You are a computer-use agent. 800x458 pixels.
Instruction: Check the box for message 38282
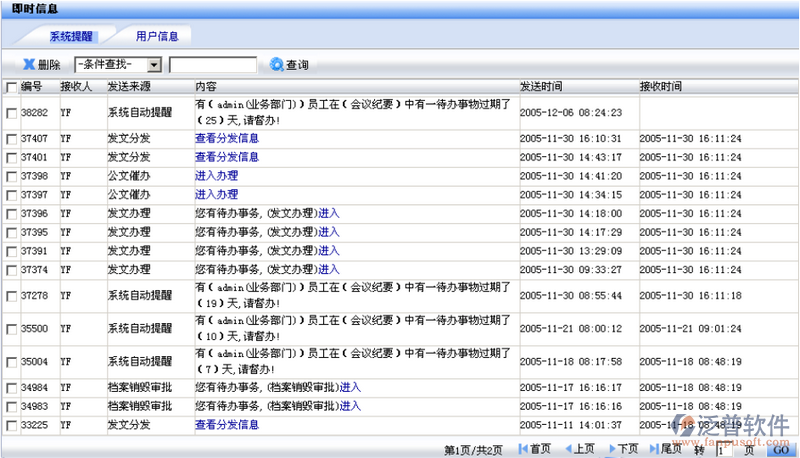pyautogui.click(x=11, y=113)
